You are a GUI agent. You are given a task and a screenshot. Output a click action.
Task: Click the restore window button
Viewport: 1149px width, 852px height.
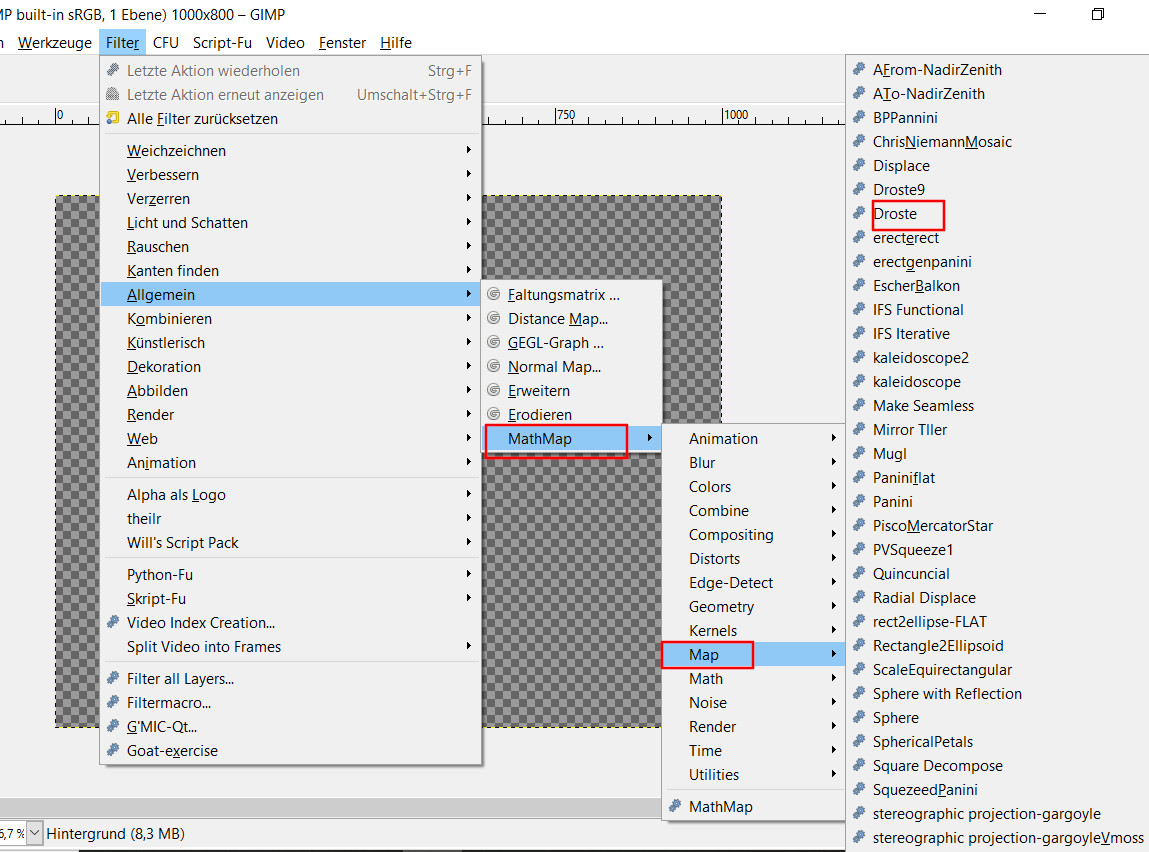[x=1098, y=14]
